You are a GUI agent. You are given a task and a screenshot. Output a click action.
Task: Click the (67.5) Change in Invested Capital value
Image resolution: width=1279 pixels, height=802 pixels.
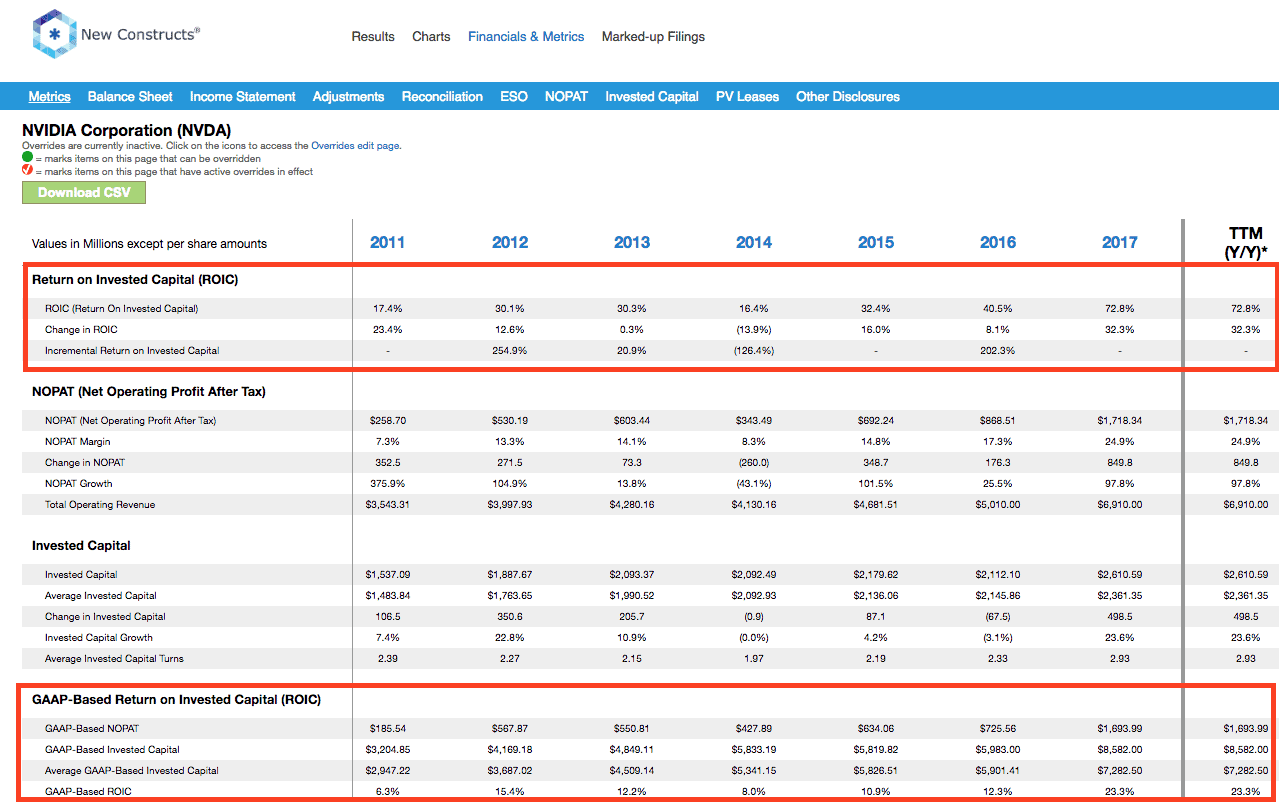pyautogui.click(x=998, y=617)
